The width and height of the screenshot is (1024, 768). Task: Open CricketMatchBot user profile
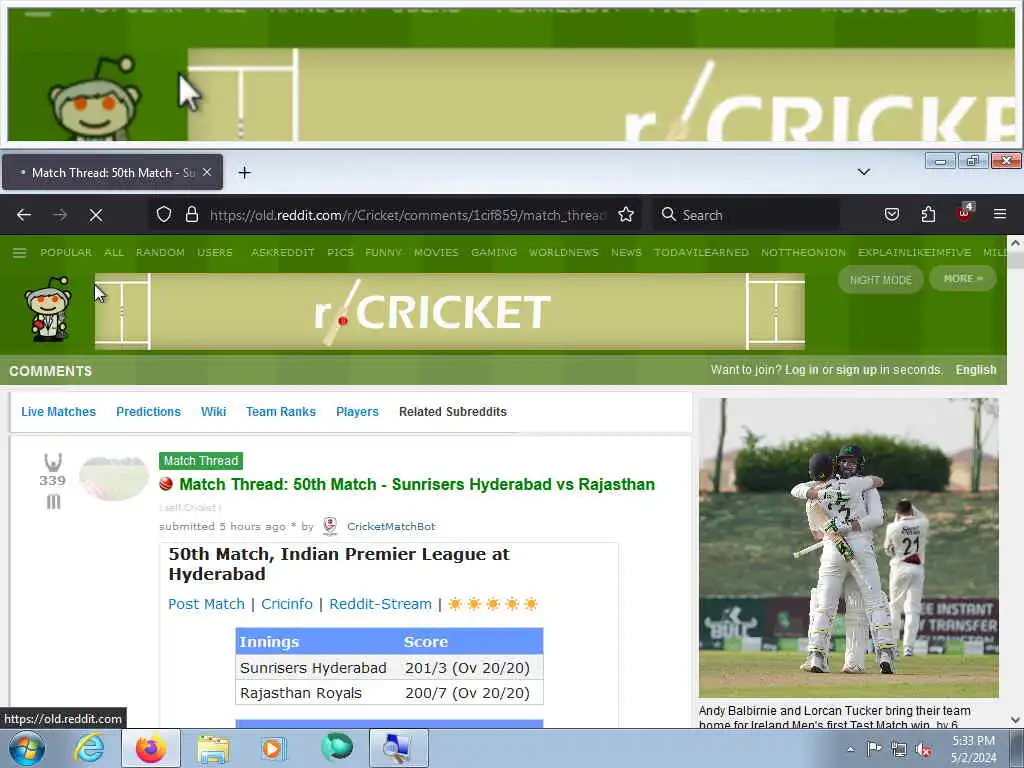point(391,526)
